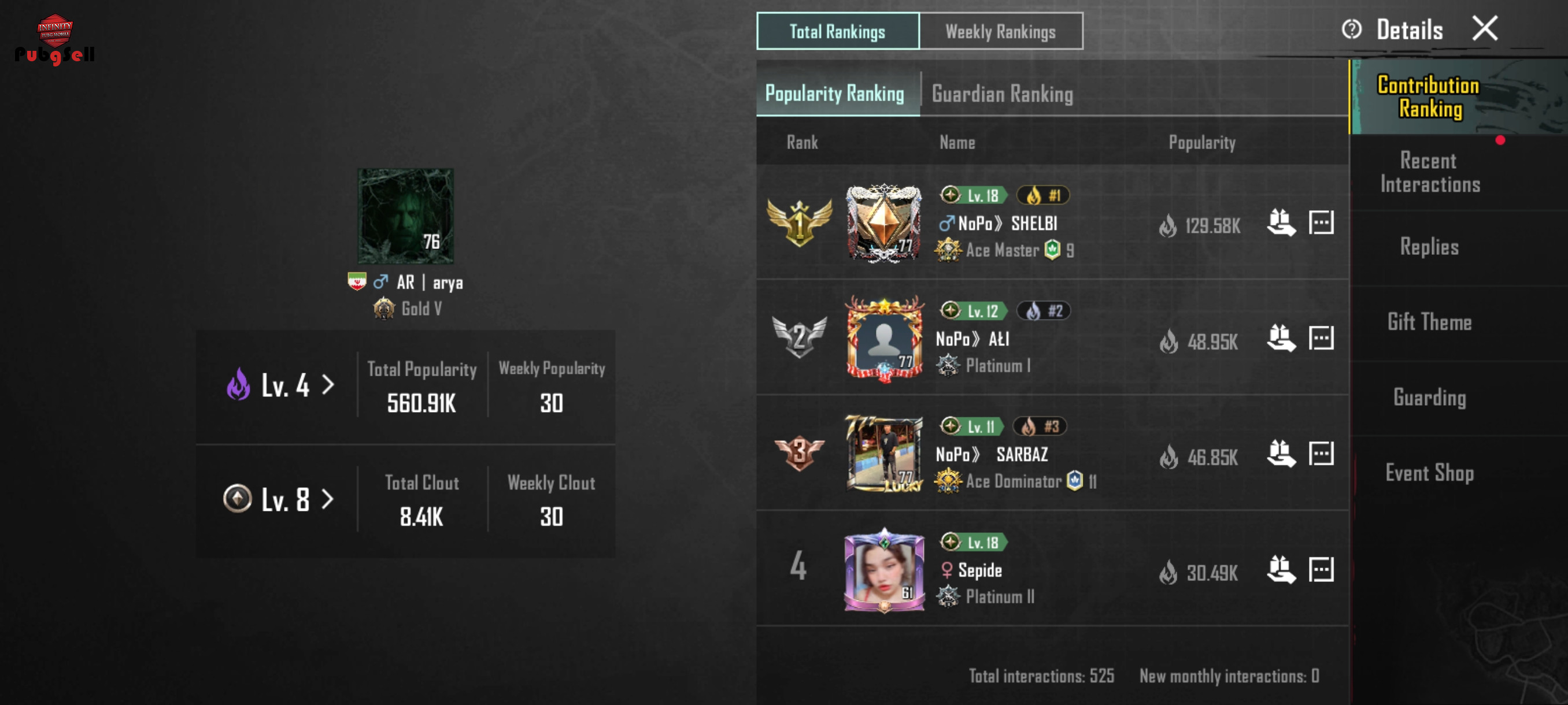Click the Details help question mark icon
The width and height of the screenshot is (1568, 705).
(x=1351, y=29)
